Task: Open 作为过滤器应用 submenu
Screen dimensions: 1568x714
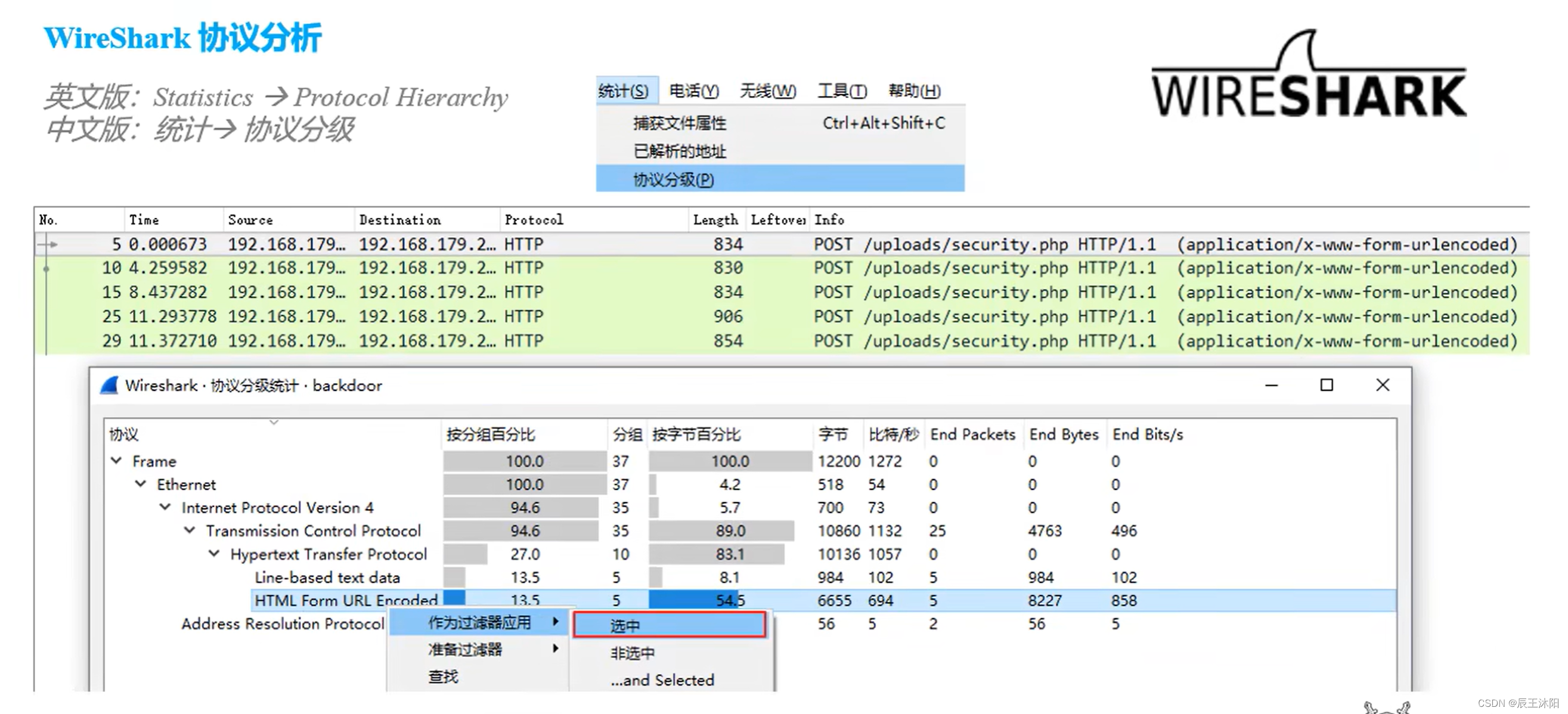Action: point(480,622)
